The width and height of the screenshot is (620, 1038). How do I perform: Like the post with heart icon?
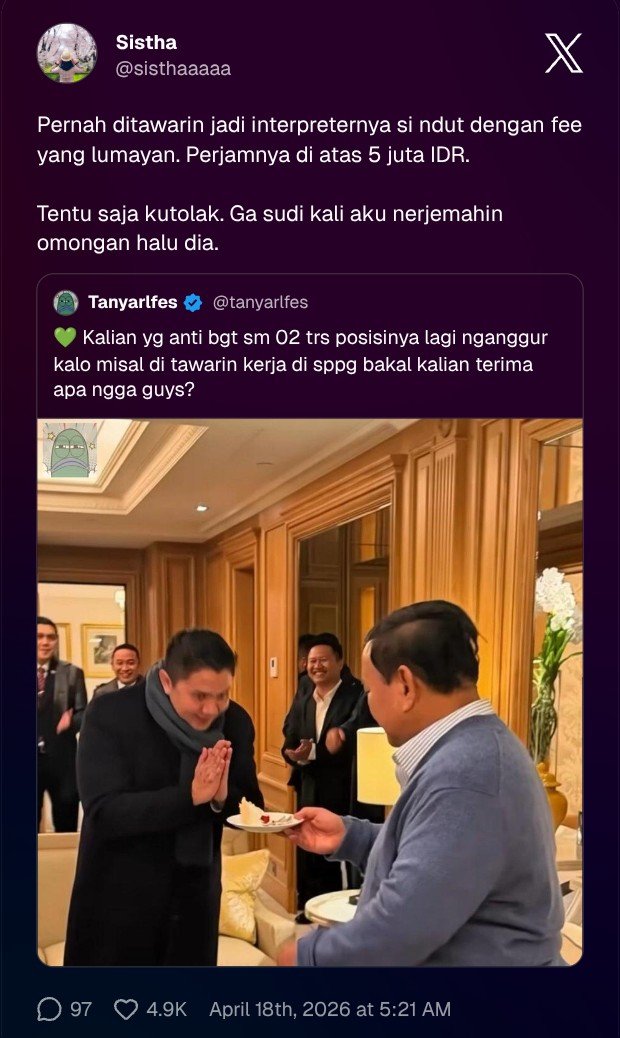coord(126,1009)
